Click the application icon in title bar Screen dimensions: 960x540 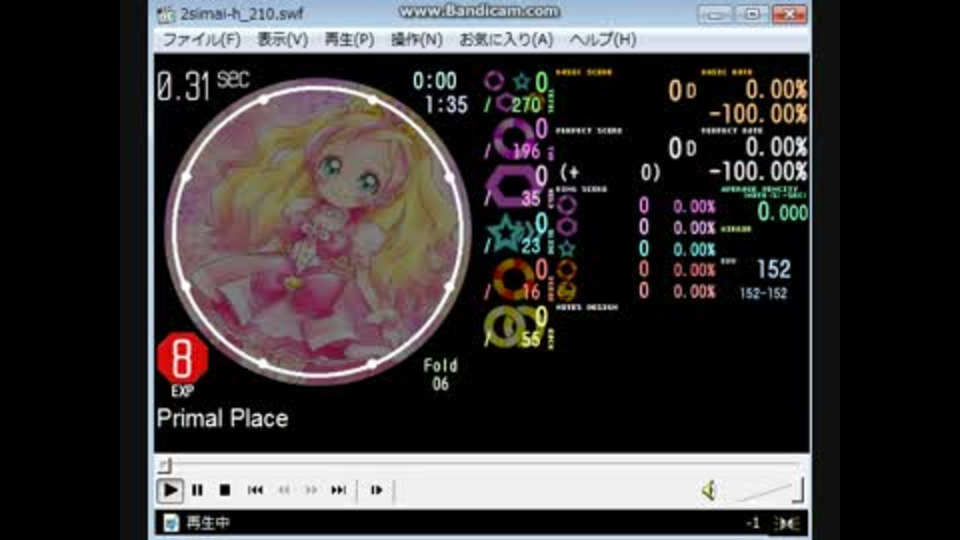point(166,14)
